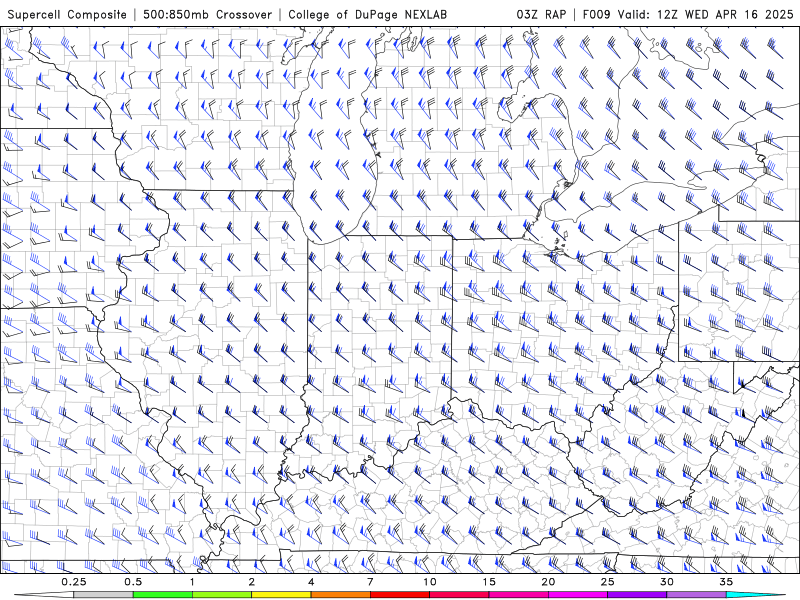Select the lavender 30–35 color swatch
800x600 pixels.
696,595
